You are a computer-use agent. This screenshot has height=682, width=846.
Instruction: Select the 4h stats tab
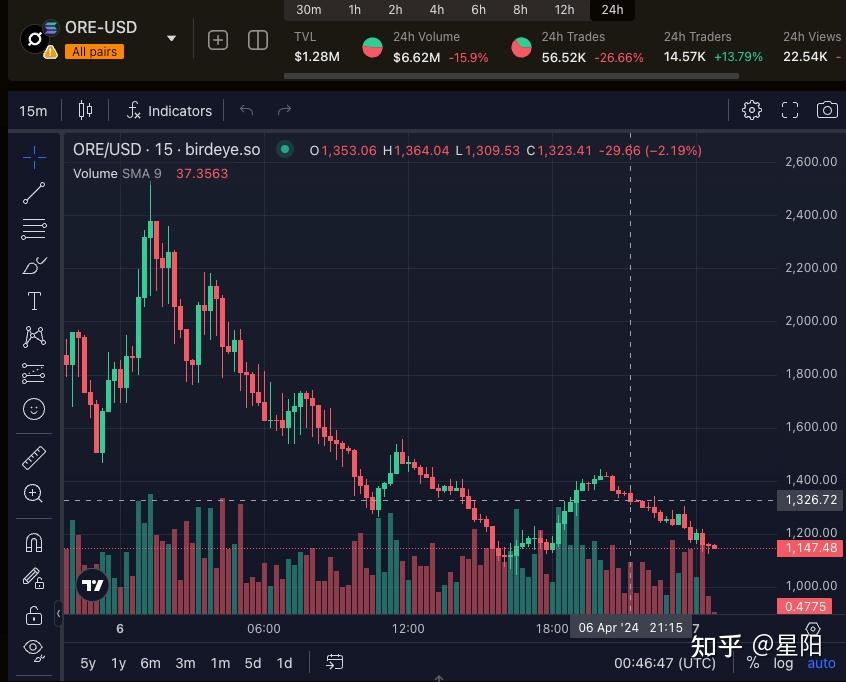[x=437, y=10]
